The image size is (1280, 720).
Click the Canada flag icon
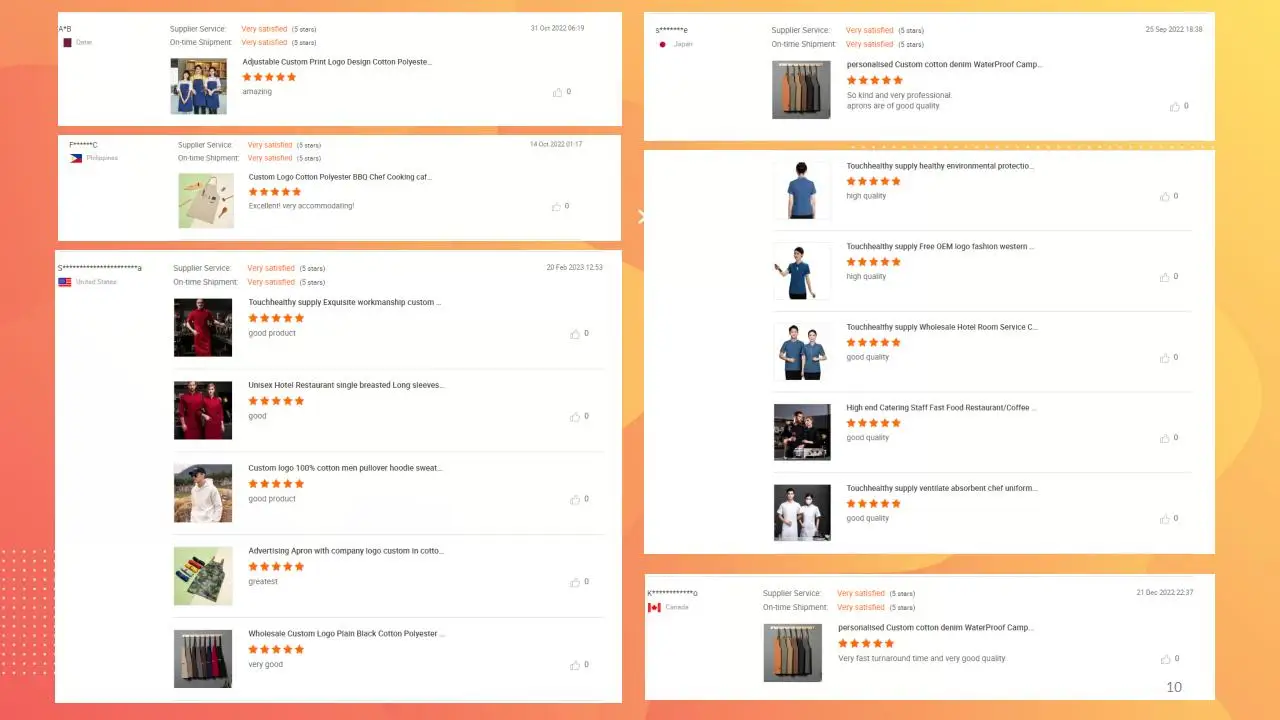[x=654, y=607]
